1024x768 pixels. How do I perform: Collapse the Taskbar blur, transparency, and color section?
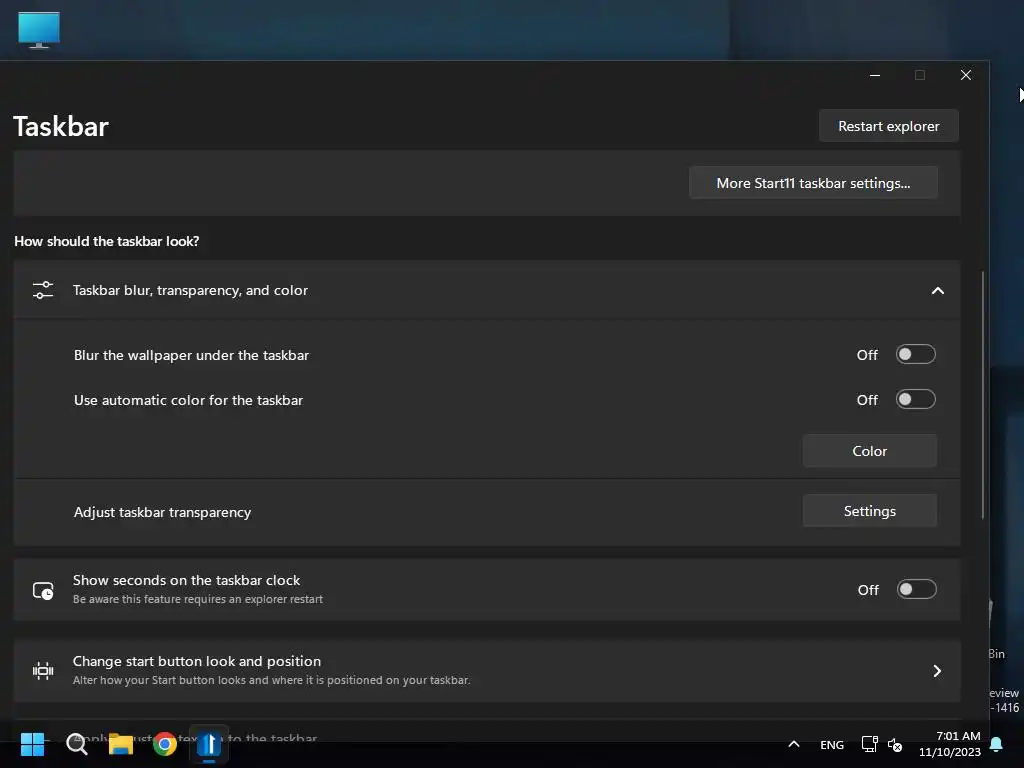point(937,291)
